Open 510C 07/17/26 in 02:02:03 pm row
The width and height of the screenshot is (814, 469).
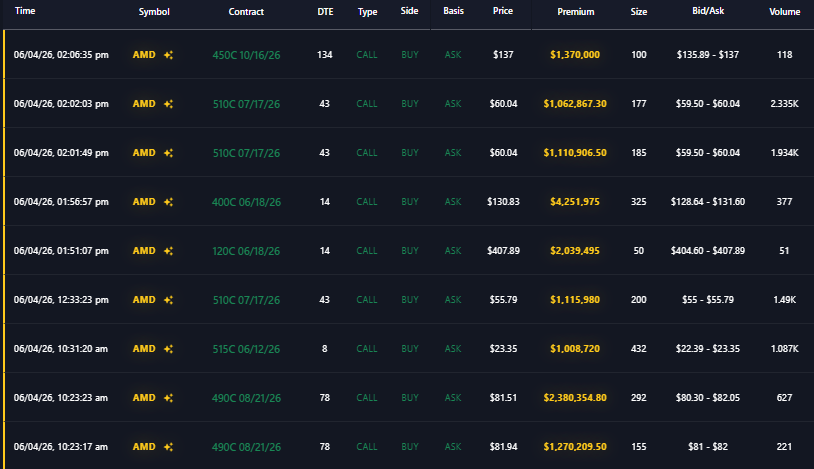tap(246, 104)
